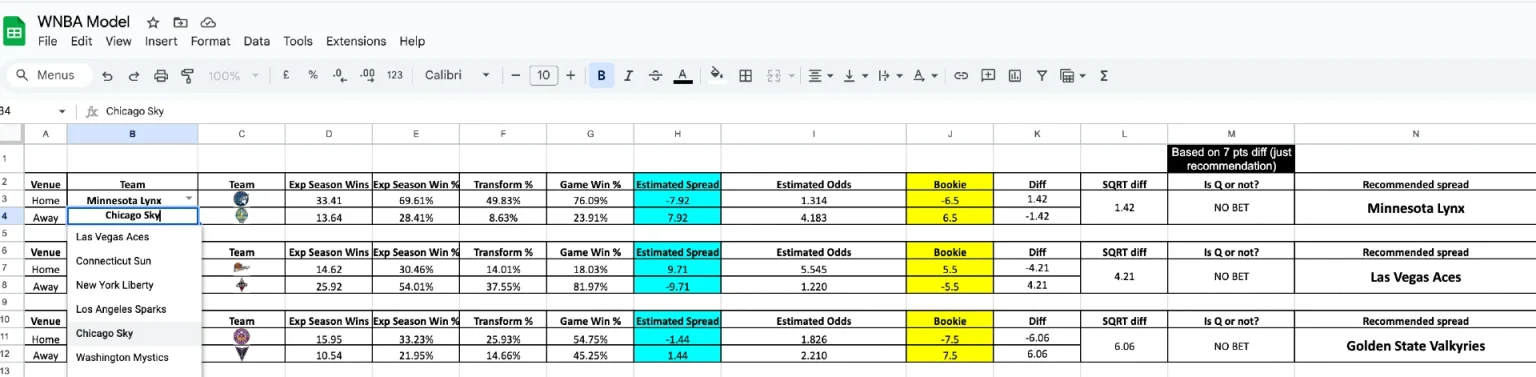Image resolution: width=1536 pixels, height=377 pixels.
Task: Click the redo arrow
Action: pos(134,75)
